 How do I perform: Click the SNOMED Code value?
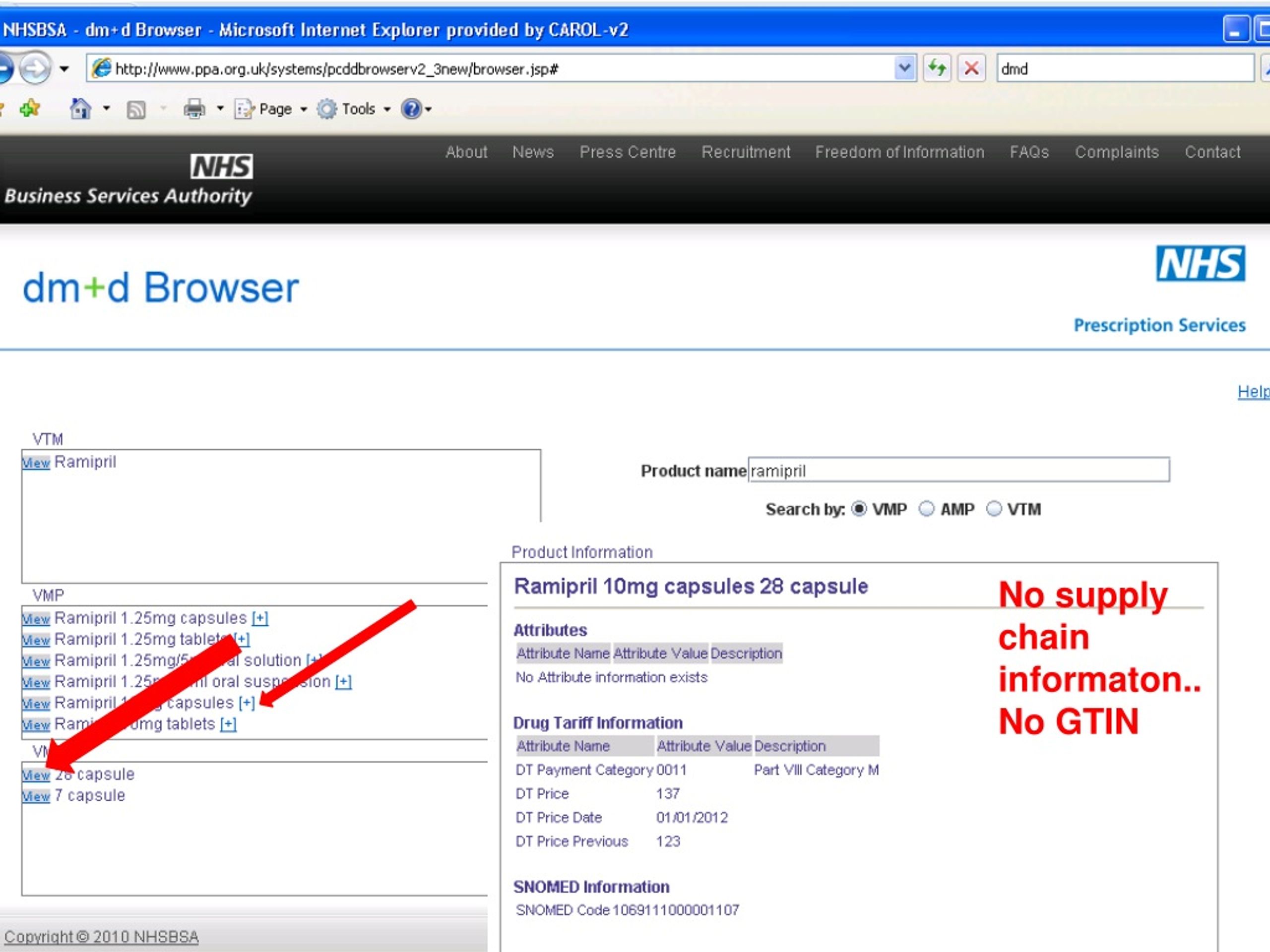[676, 910]
